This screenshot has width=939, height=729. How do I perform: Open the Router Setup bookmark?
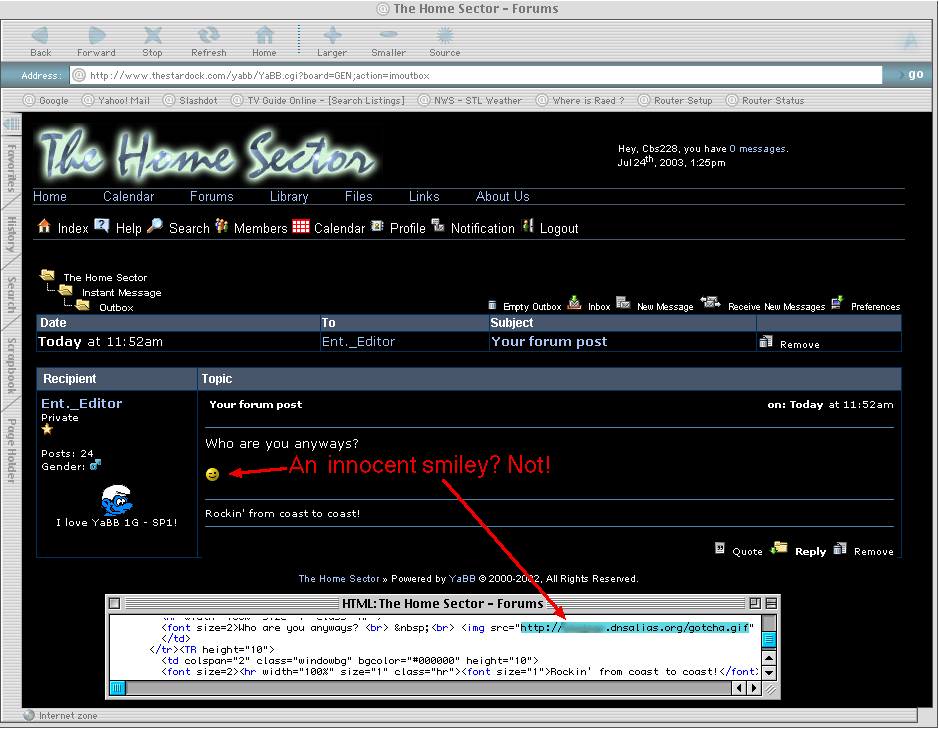(x=683, y=100)
